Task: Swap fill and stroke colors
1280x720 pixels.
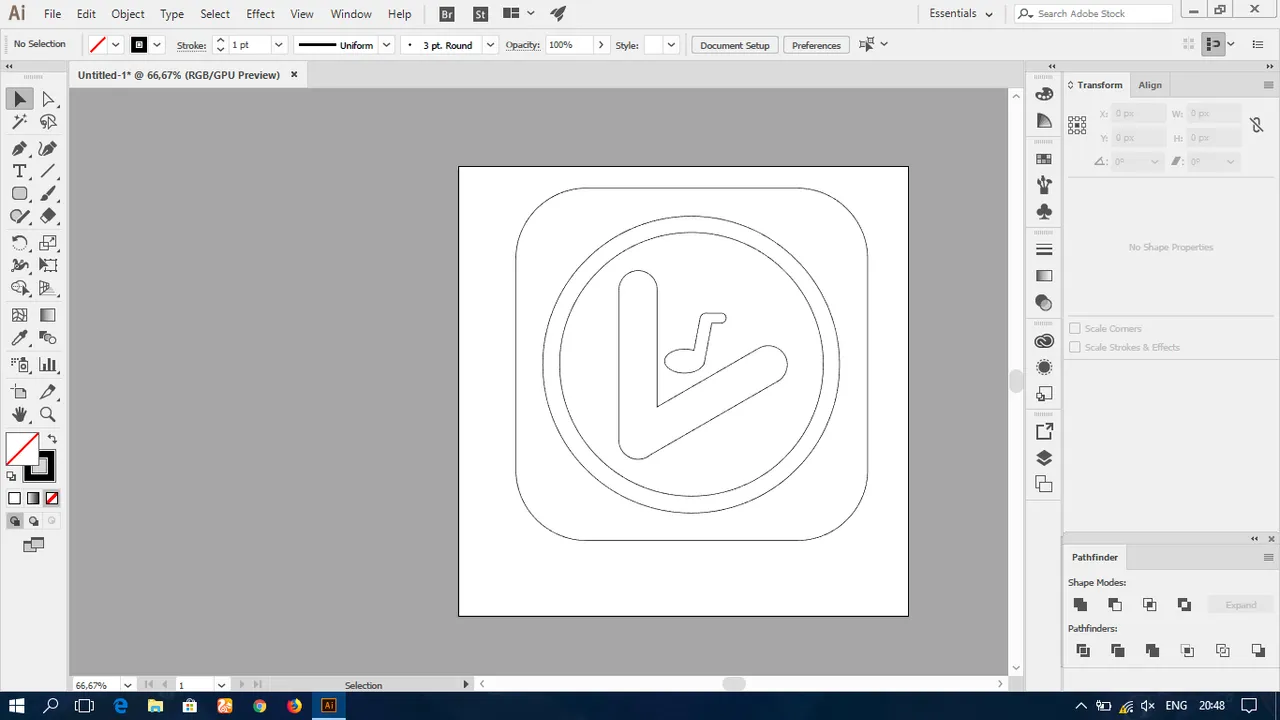Action: pos(52,439)
